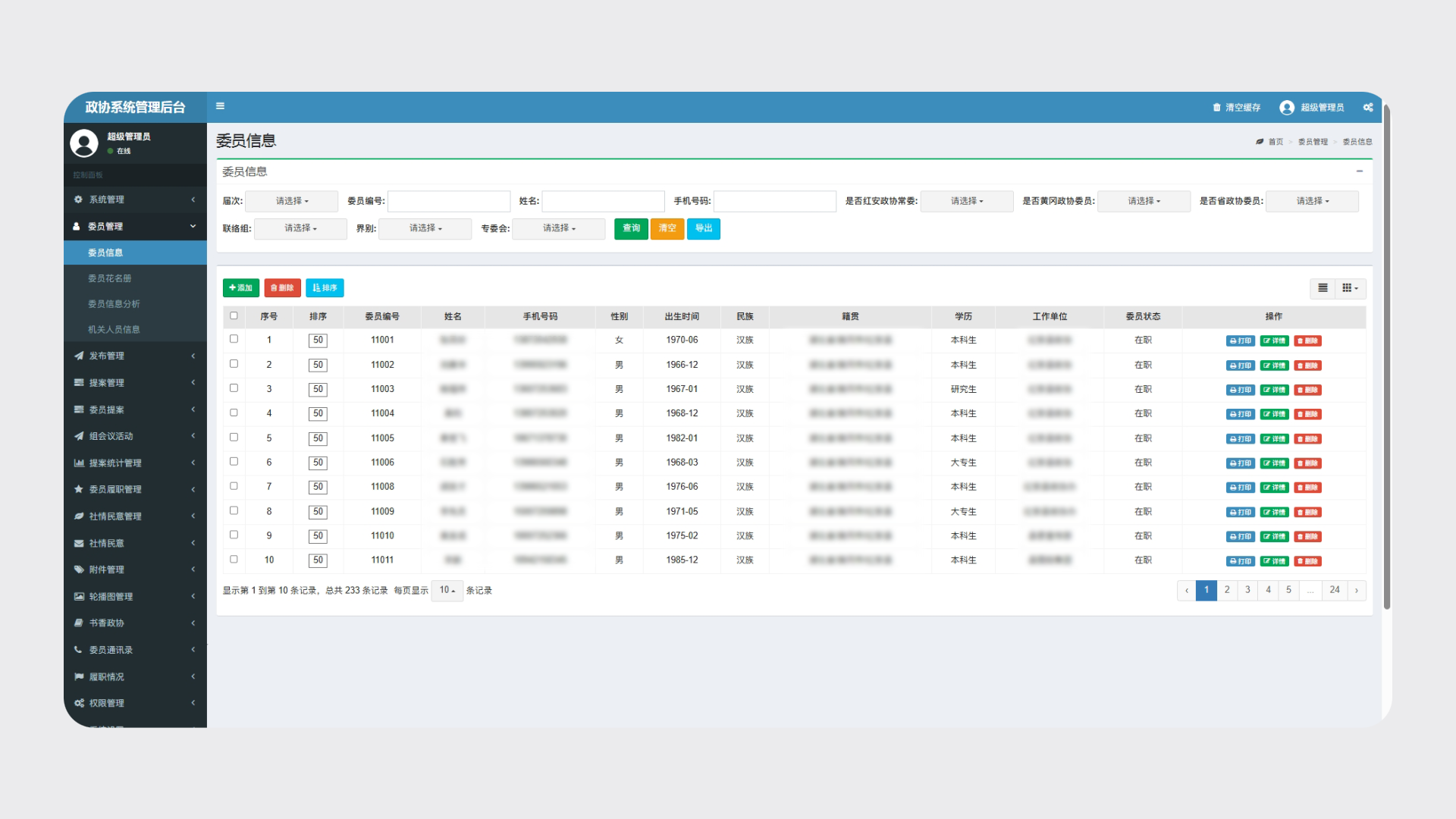The image size is (1456, 819).
Task: Click the 提案统计管理 bar chart icon
Action: coord(79,463)
